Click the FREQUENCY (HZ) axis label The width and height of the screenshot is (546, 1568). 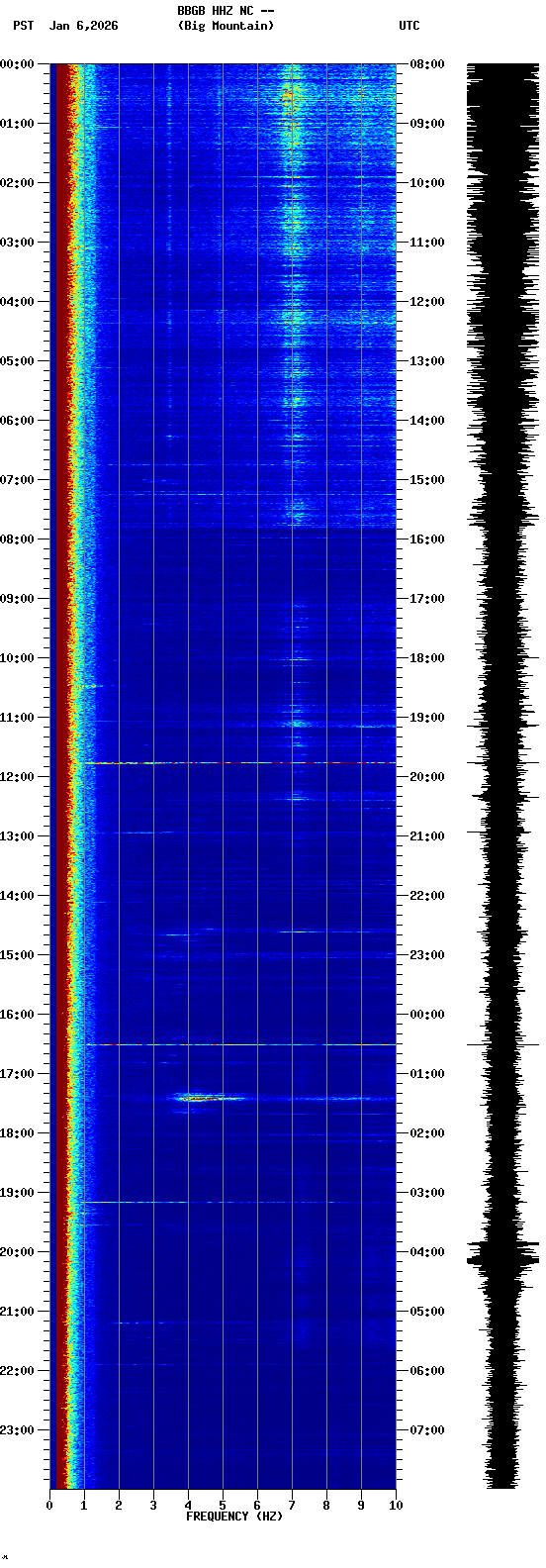point(234,1517)
